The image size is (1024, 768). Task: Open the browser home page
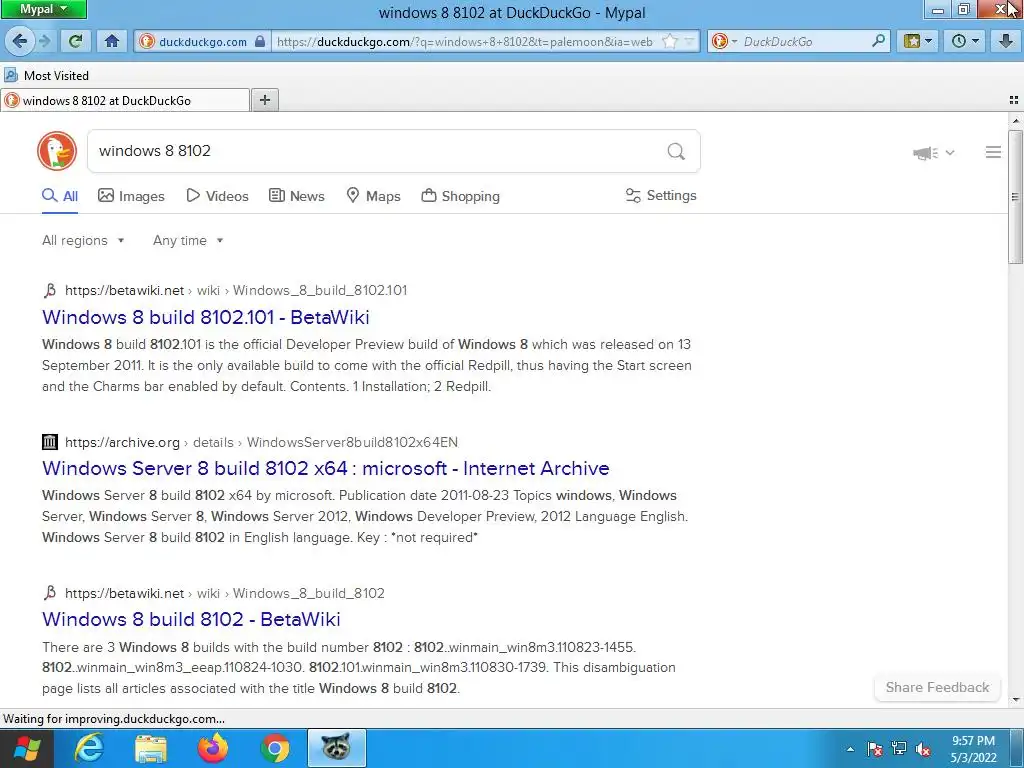pyautogui.click(x=112, y=42)
